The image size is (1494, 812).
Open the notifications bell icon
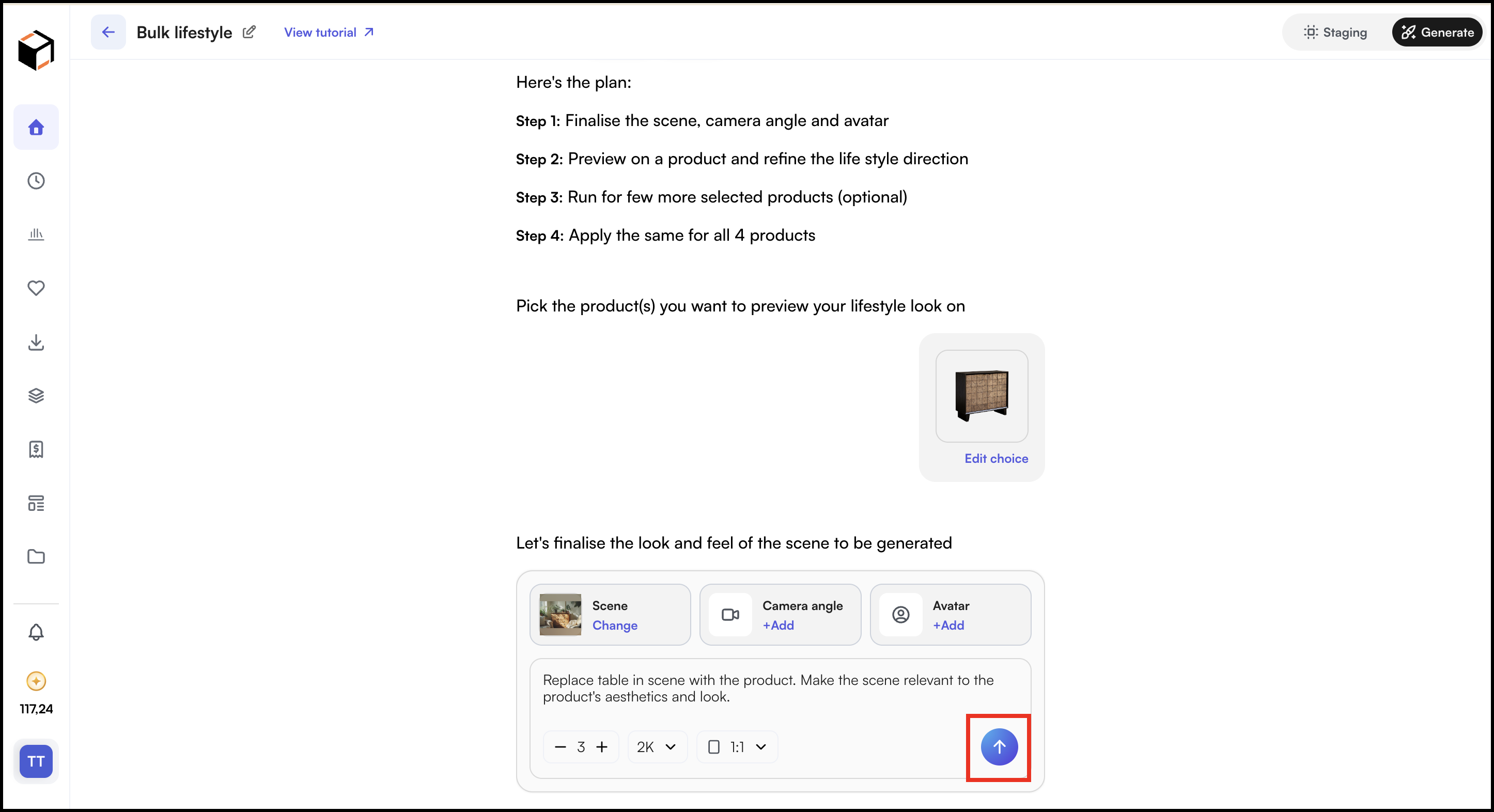[x=36, y=632]
